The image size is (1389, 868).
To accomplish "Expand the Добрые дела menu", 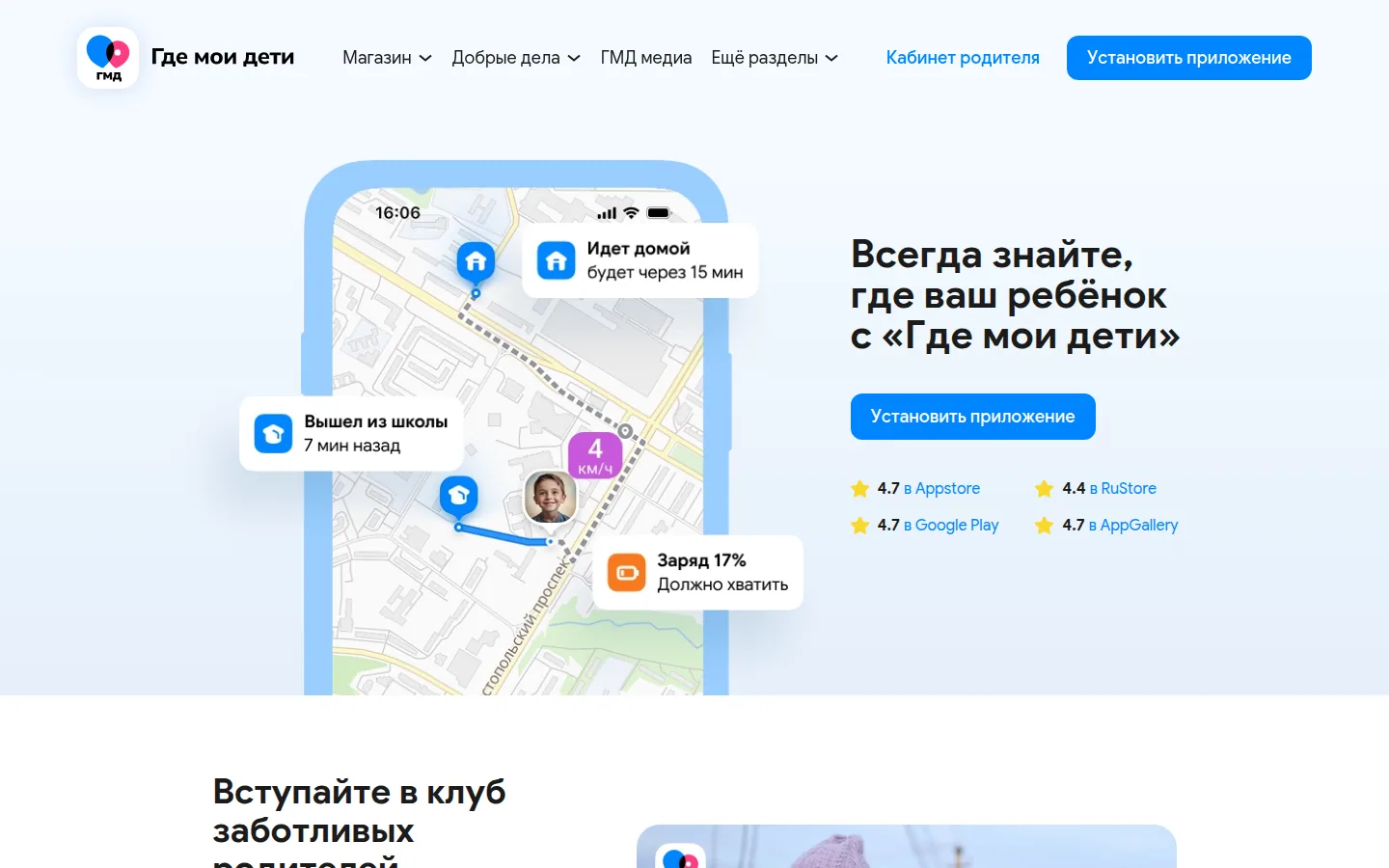I will point(516,58).
